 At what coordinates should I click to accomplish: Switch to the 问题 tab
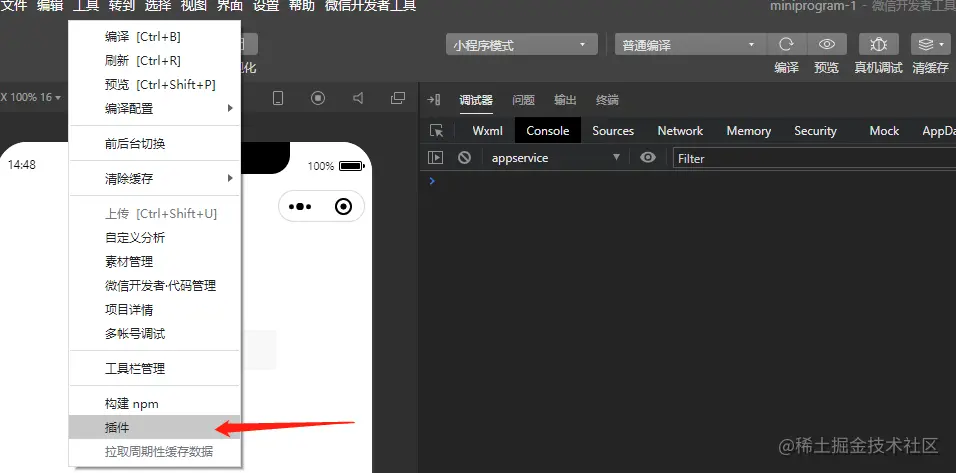pyautogui.click(x=523, y=100)
